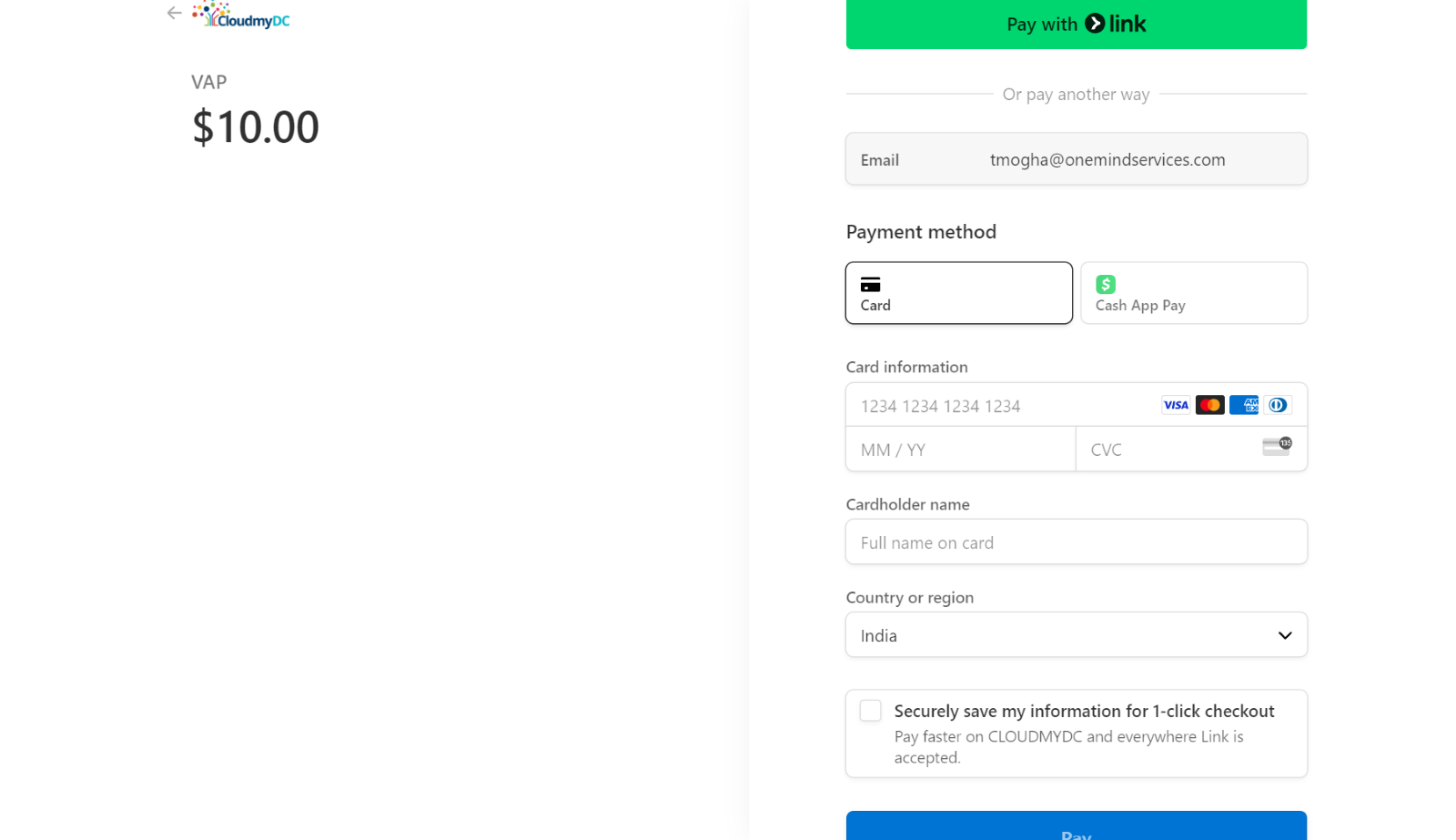1456x840 pixels.
Task: Select the Card payment method
Action: [958, 293]
